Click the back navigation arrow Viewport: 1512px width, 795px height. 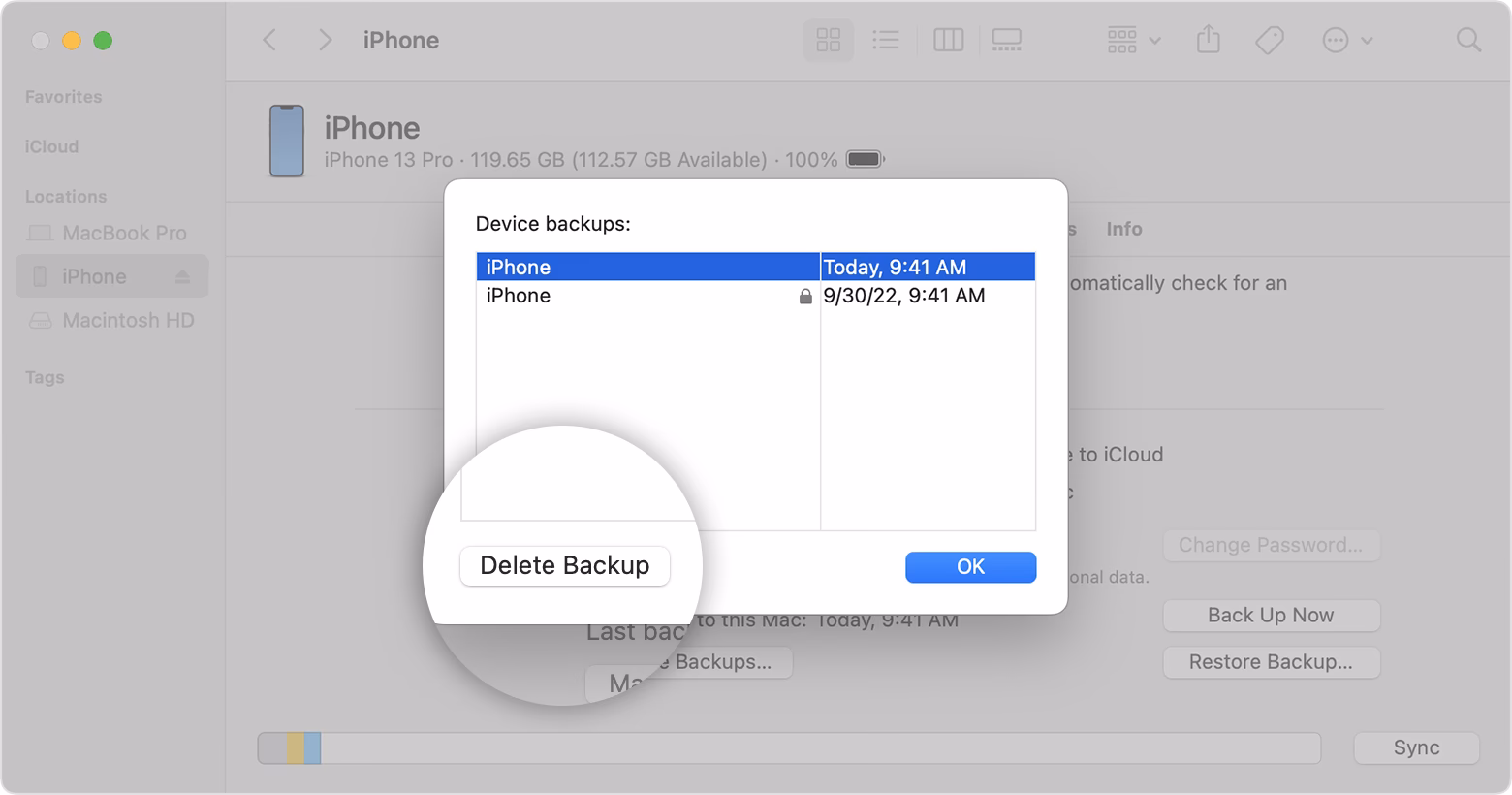pos(269,40)
